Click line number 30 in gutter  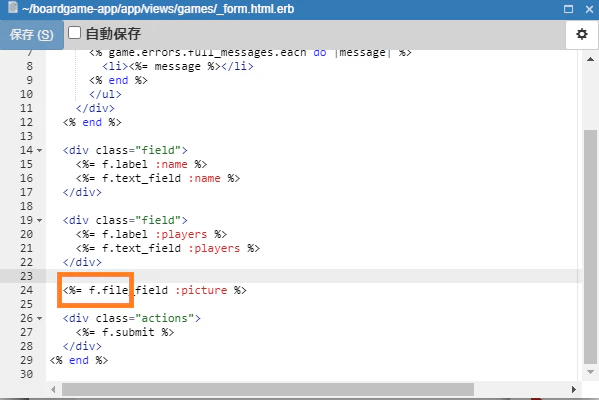tap(26, 374)
